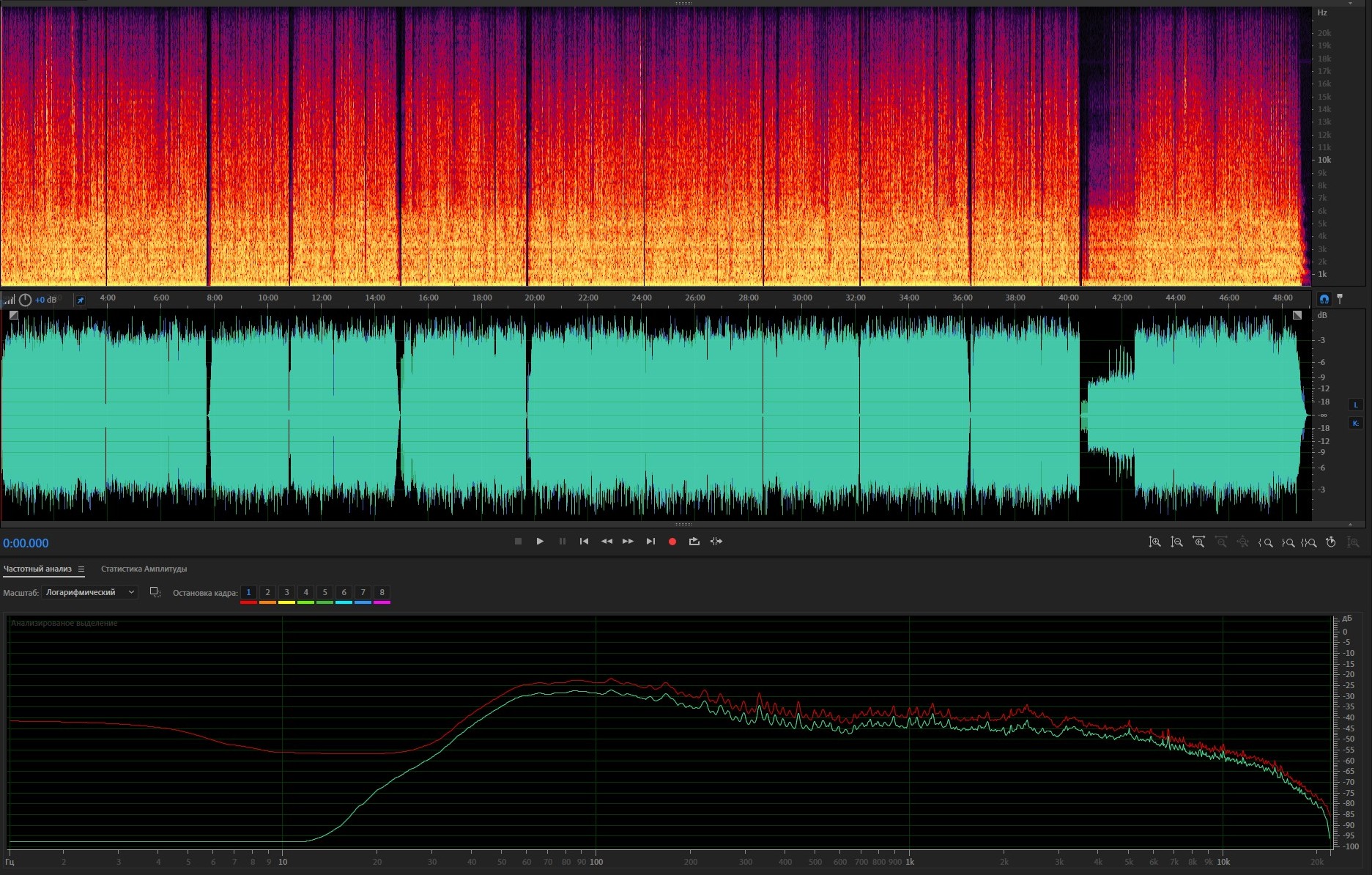1372x875 pixels.
Task: Pause playback with the Pause button
Action: click(563, 542)
